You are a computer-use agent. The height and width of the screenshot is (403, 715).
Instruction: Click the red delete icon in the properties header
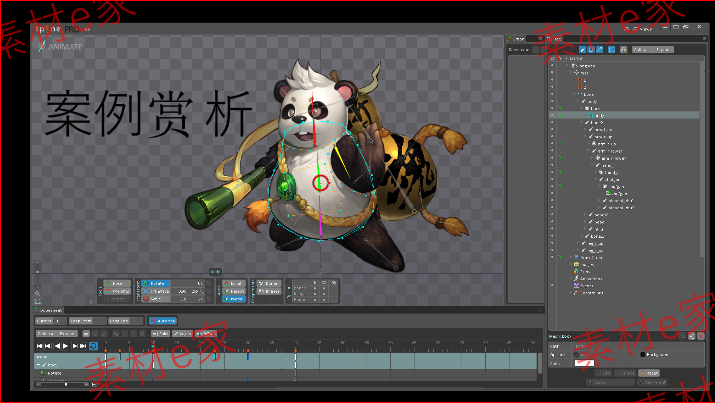701,336
